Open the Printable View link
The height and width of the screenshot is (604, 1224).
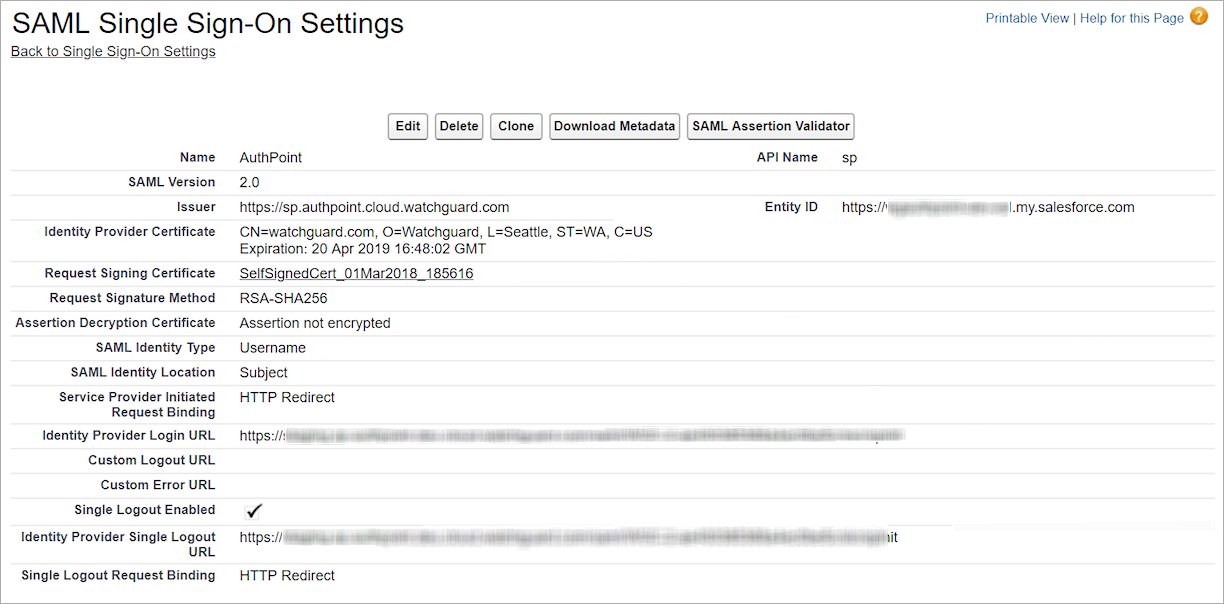coord(1027,18)
